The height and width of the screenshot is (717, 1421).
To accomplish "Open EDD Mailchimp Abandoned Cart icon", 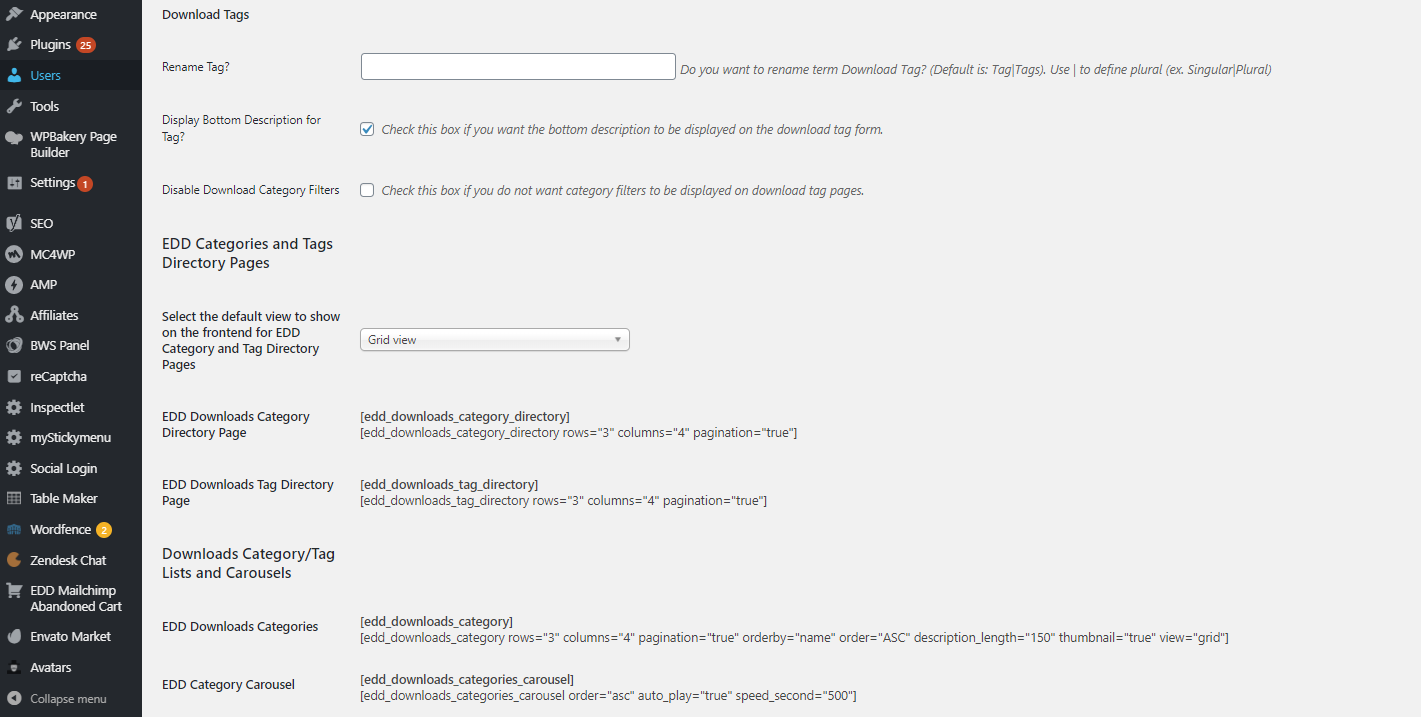I will pyautogui.click(x=14, y=591).
